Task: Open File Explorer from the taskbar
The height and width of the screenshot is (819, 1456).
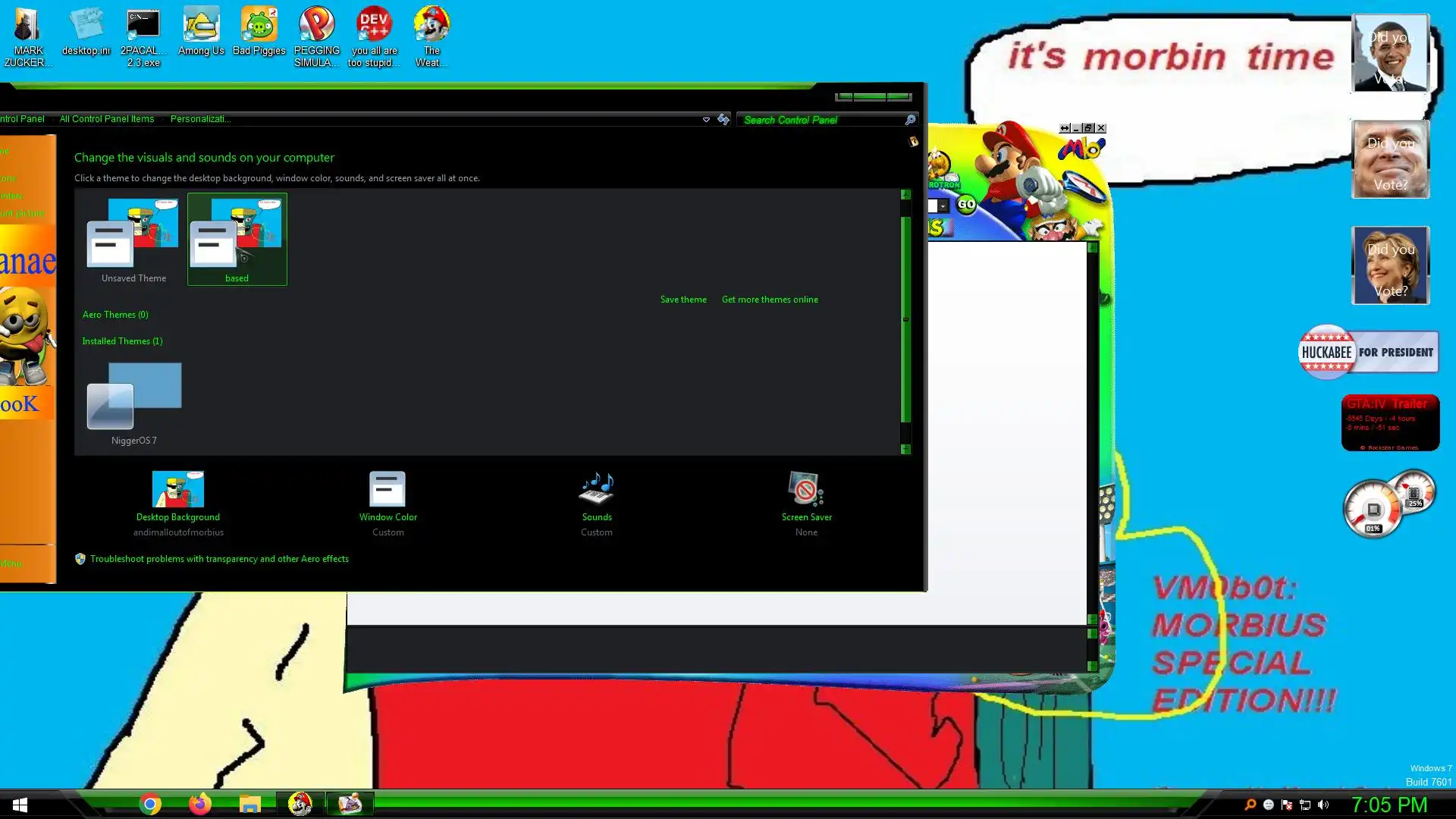Action: (x=249, y=804)
